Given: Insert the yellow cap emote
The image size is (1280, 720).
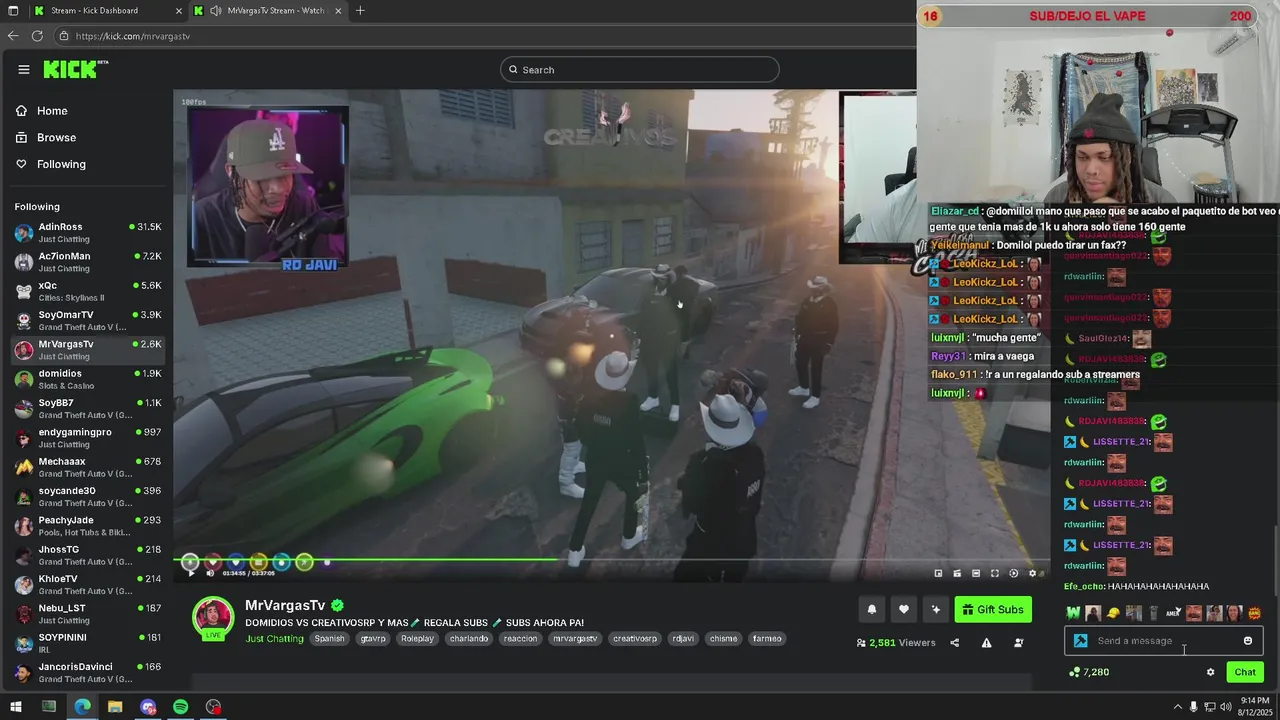Looking at the screenshot, I should point(1114,613).
